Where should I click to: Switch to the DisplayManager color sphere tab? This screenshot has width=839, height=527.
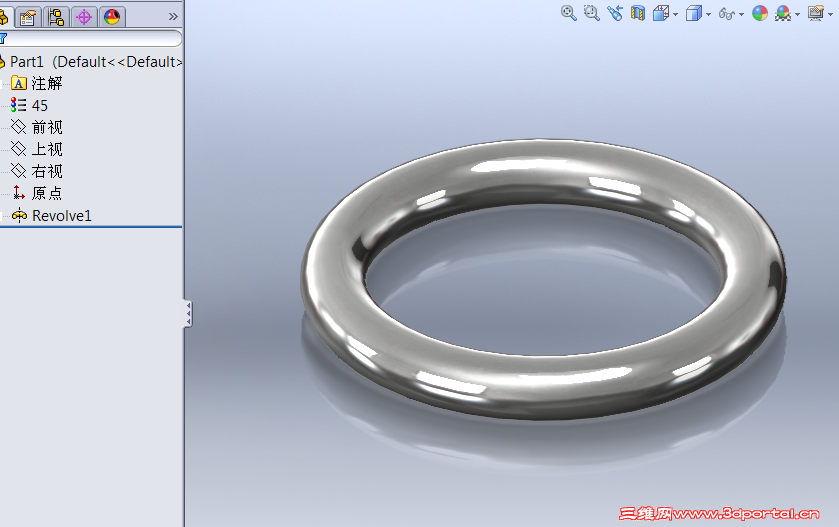112,17
